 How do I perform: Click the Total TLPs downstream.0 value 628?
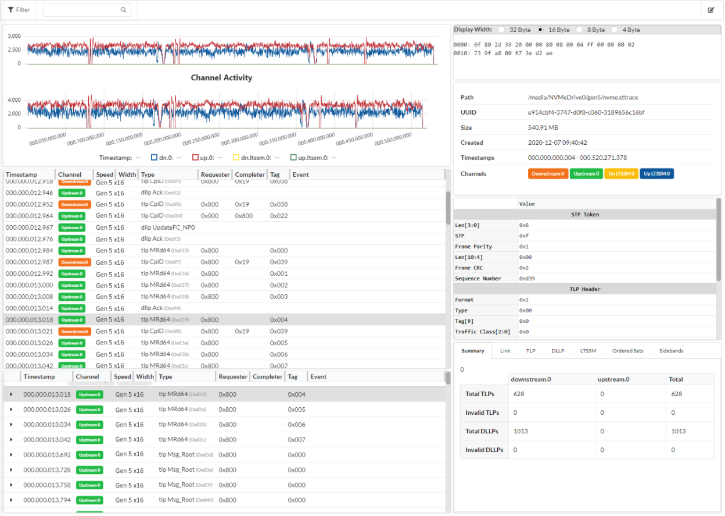(519, 394)
